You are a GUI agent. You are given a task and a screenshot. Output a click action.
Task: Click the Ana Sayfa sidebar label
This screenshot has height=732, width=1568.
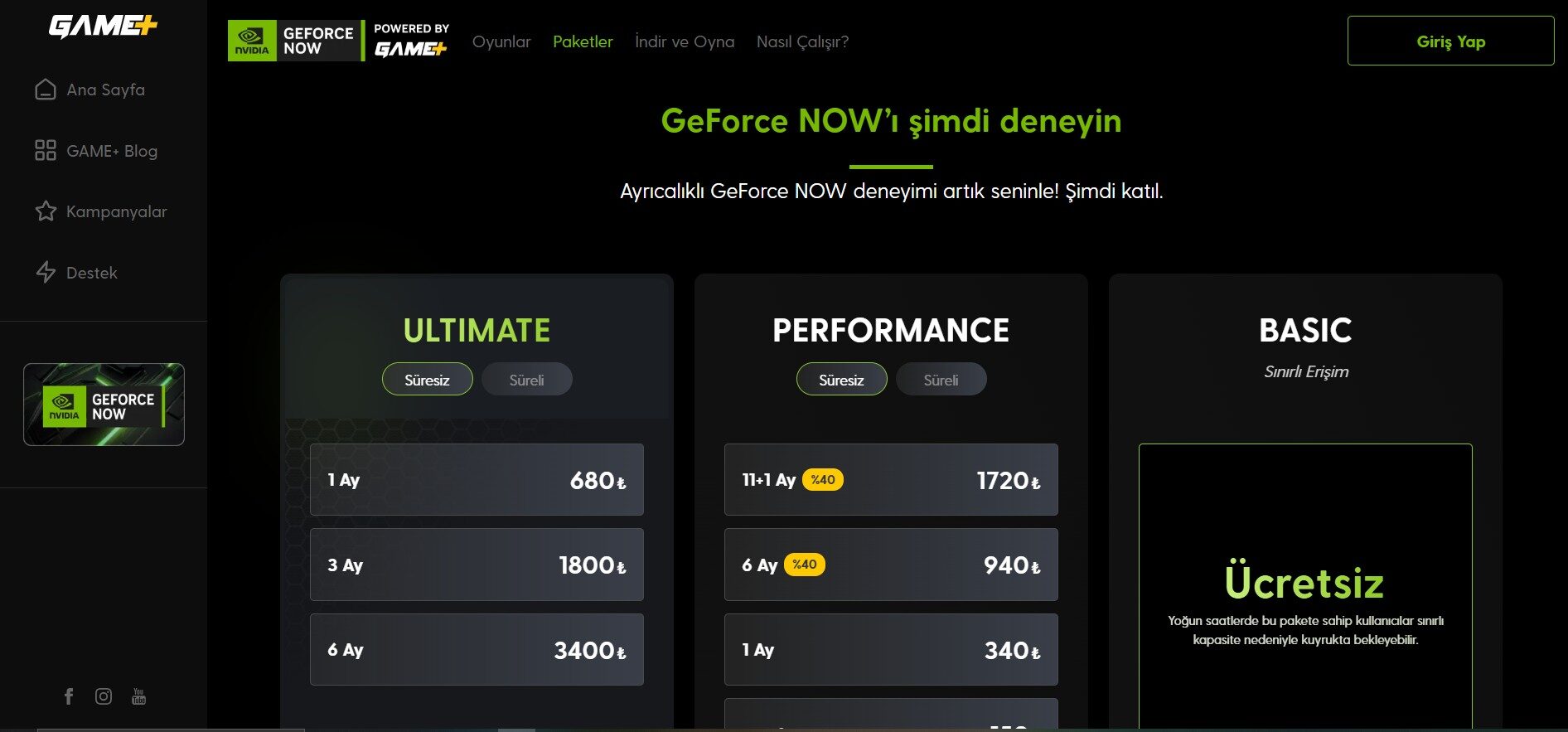click(105, 90)
